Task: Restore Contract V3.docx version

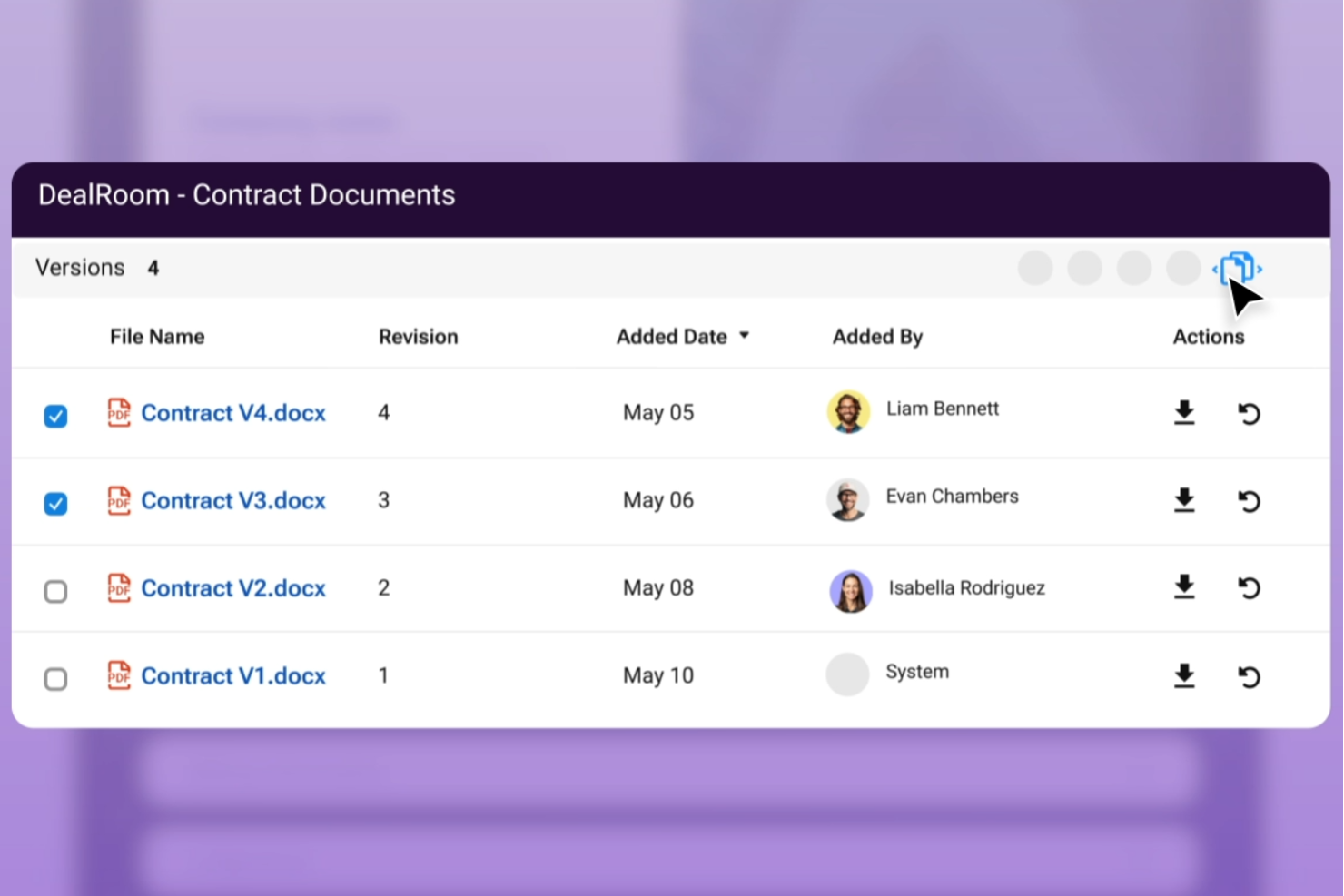Action: click(1250, 501)
